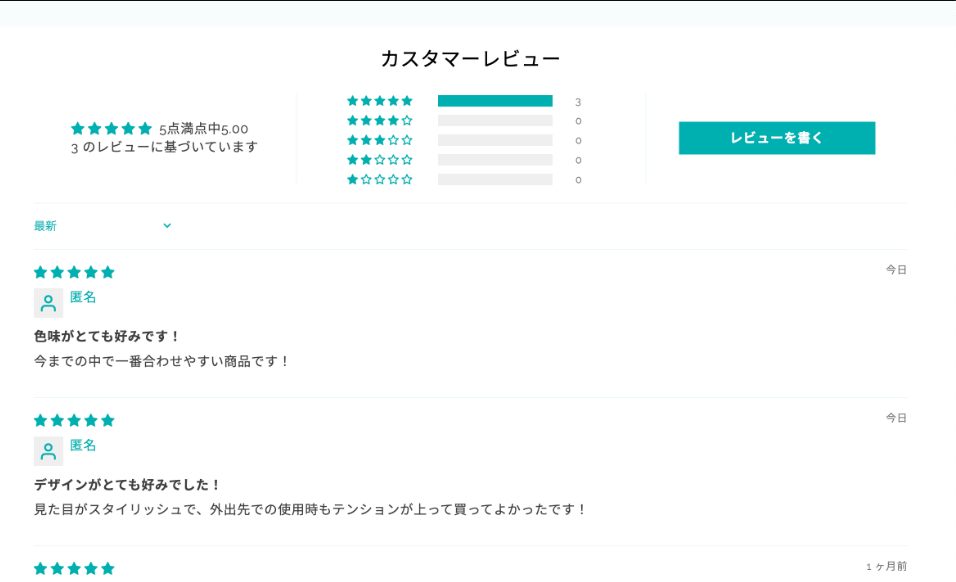Viewport: 956px width, 582px height.
Task: Select the anonymous avatar icon on first review
Action: coord(48,302)
